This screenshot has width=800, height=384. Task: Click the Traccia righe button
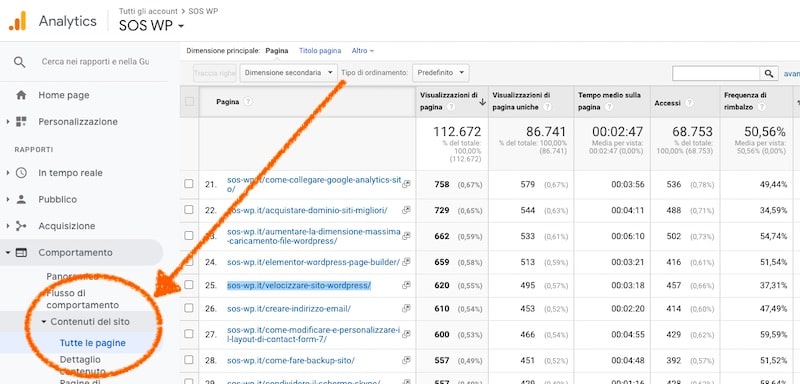[x=215, y=73]
